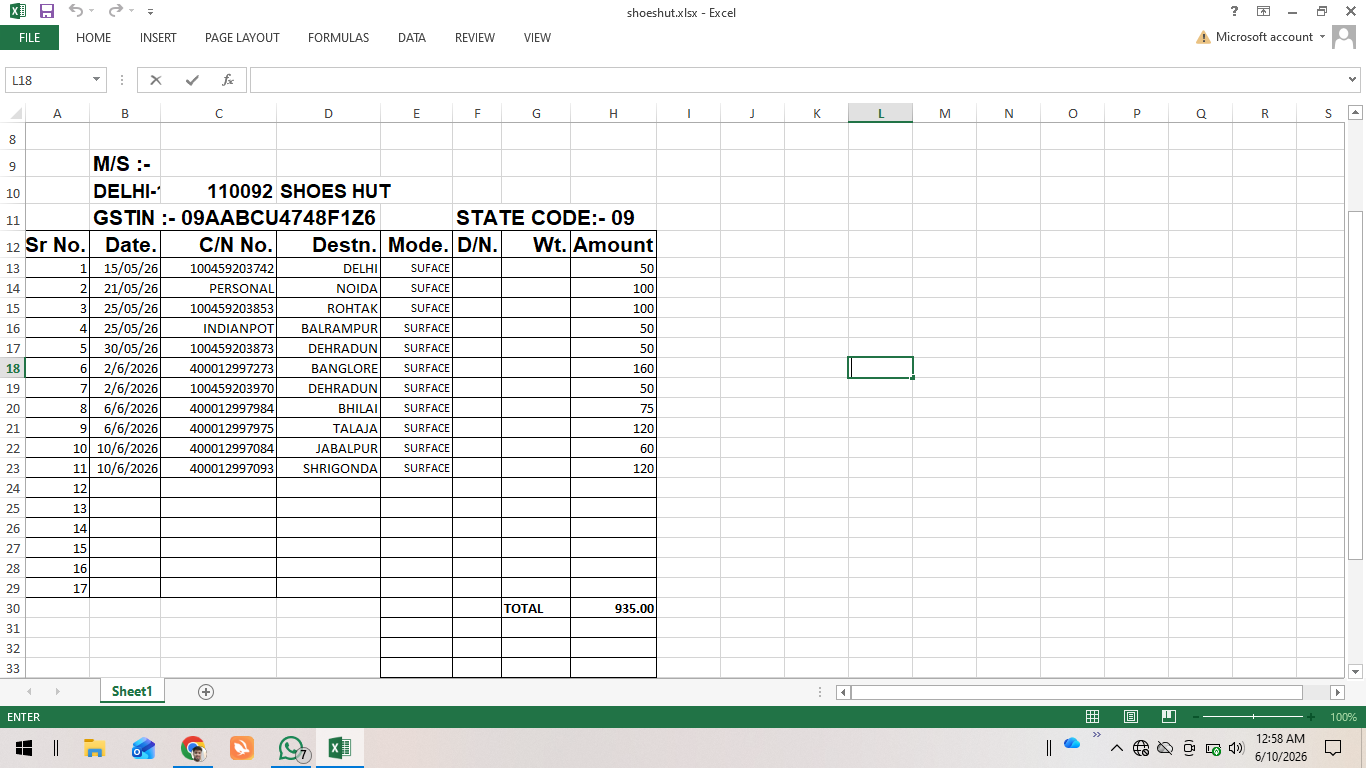Switch to Normal view in status bar
This screenshot has height=768, width=1366.
coord(1093,717)
